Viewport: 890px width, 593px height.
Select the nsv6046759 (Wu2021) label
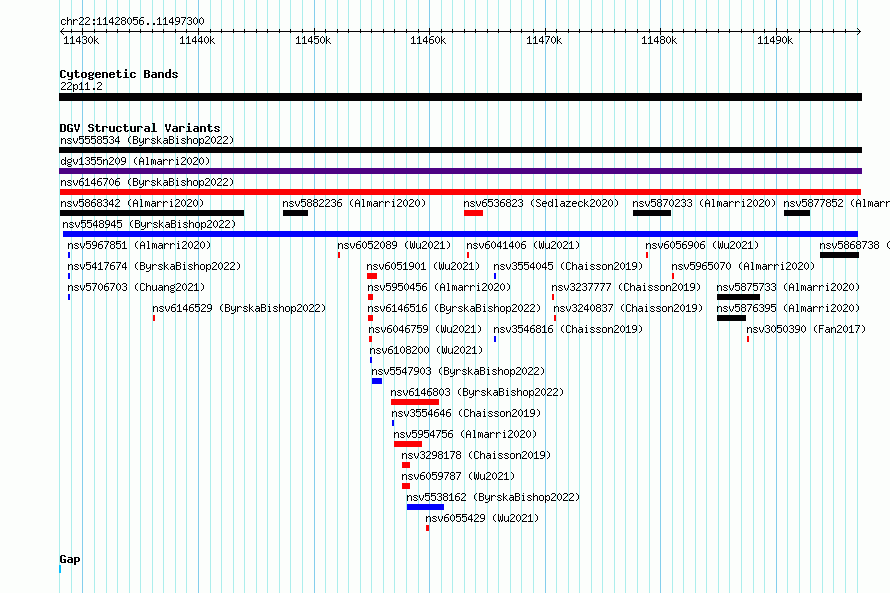pyautogui.click(x=425, y=329)
